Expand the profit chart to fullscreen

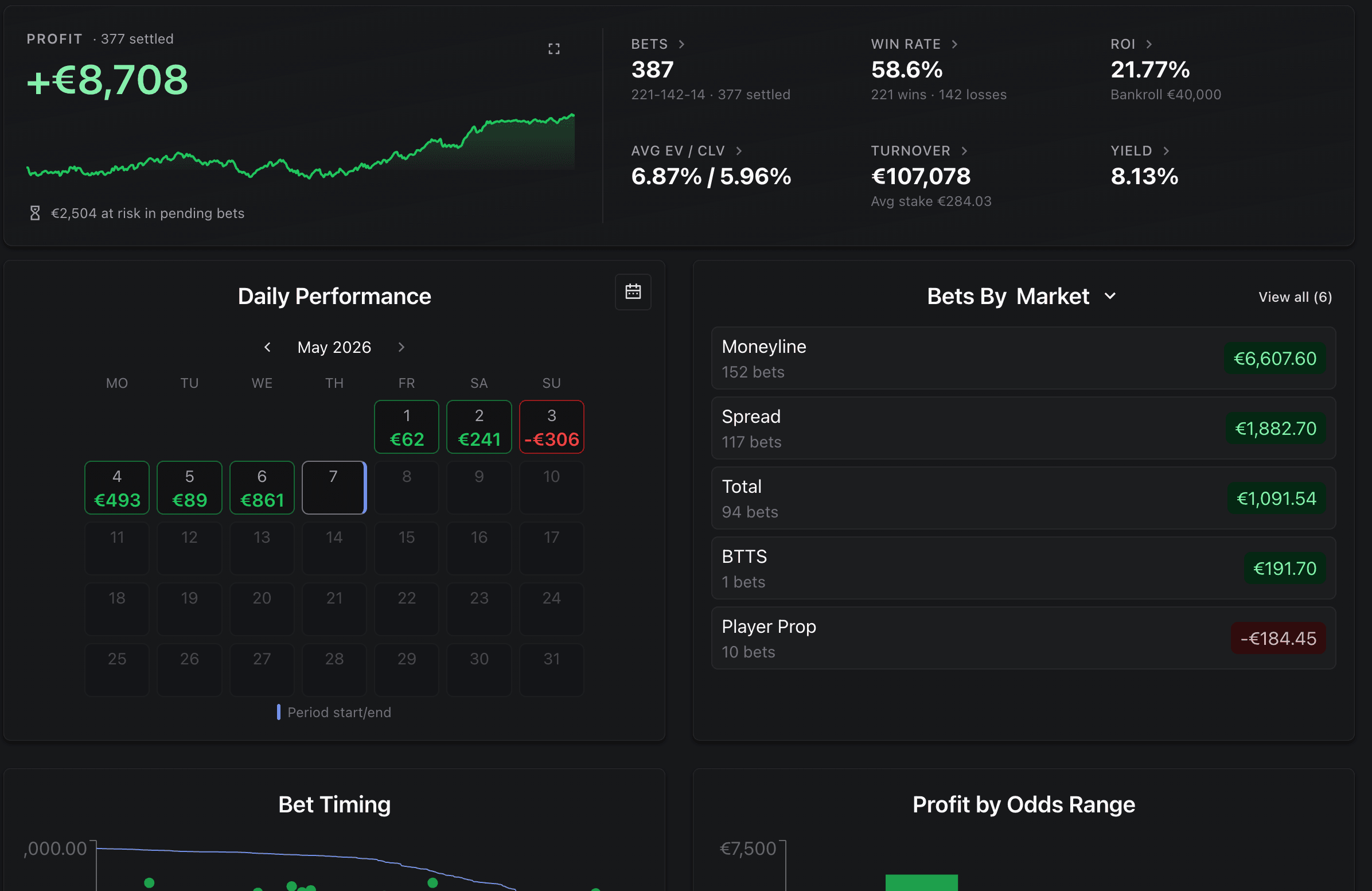pos(554,49)
